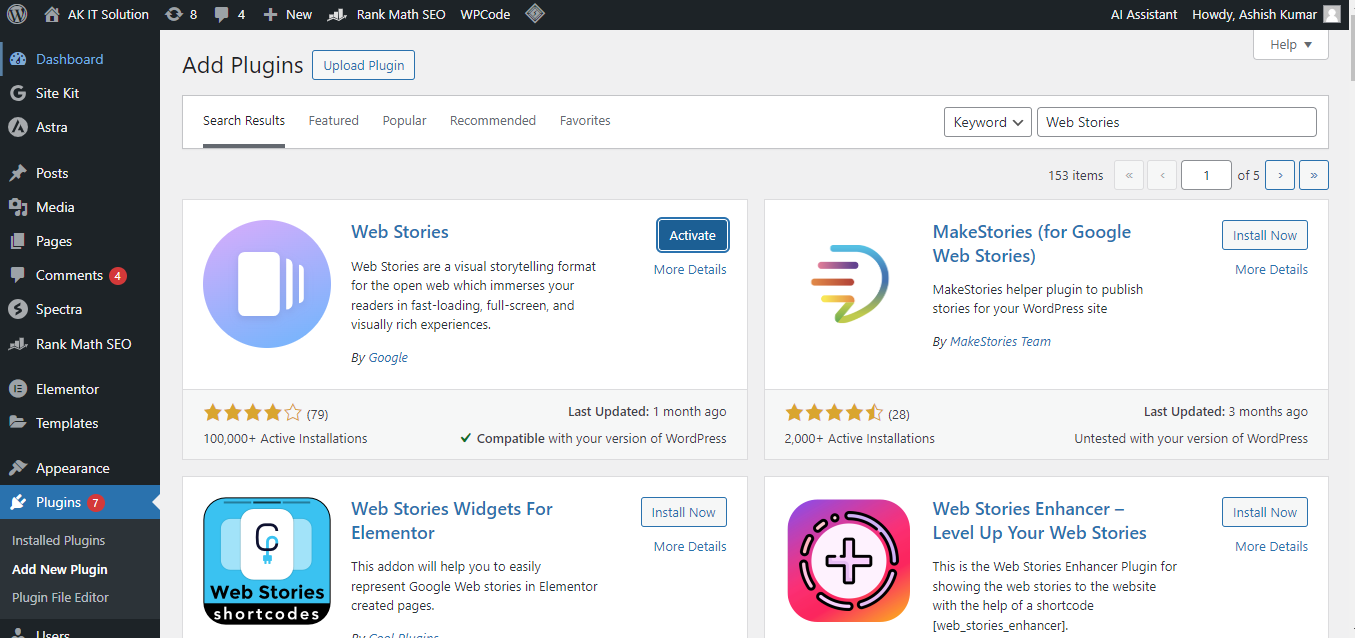This screenshot has width=1355, height=638.
Task: Click '100,000+ Active Installations' text
Action: coord(285,438)
